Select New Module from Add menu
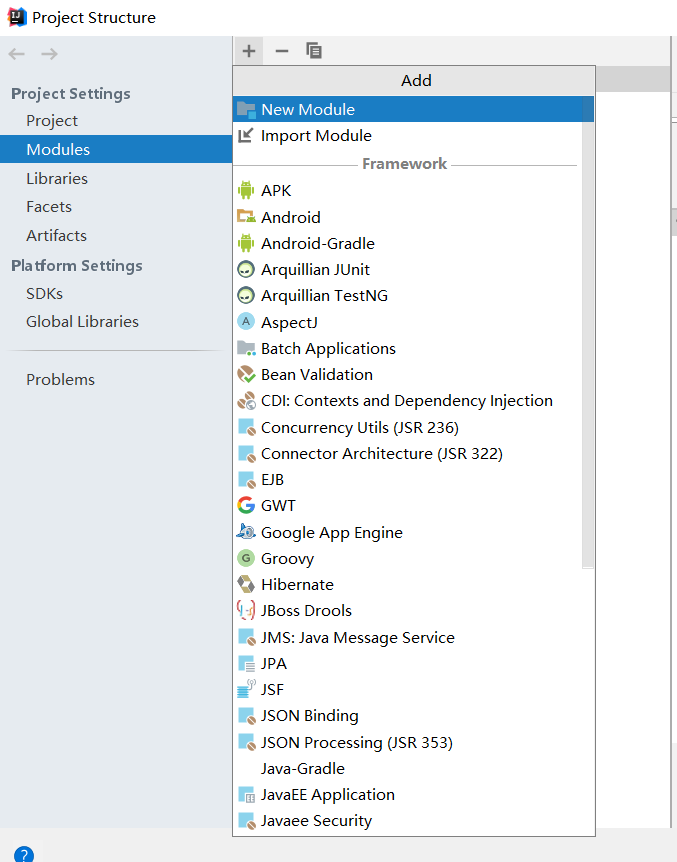Image resolution: width=677 pixels, height=862 pixels. [308, 110]
